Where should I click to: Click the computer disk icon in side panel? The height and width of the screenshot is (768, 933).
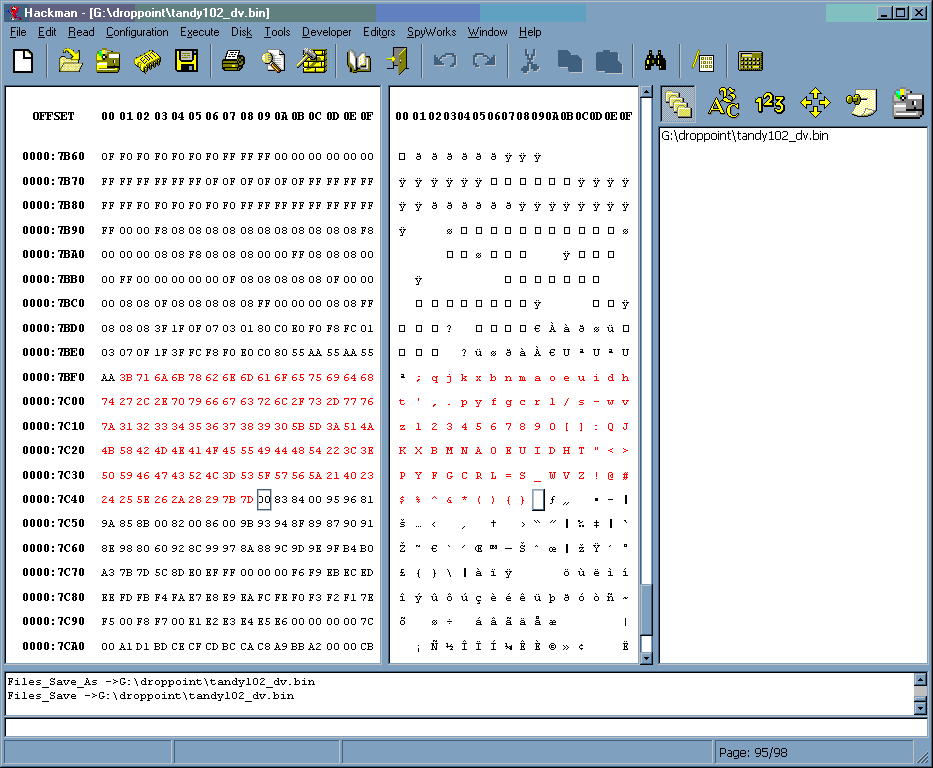coord(908,104)
